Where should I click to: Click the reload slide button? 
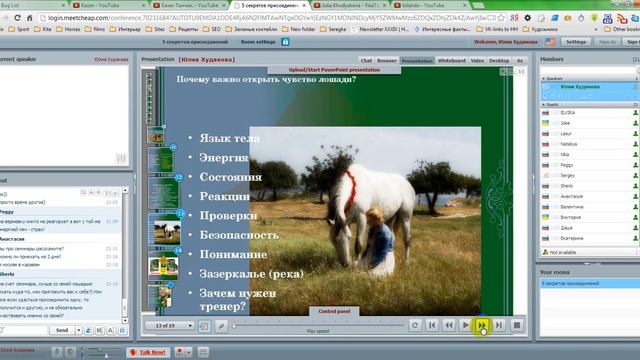415,325
